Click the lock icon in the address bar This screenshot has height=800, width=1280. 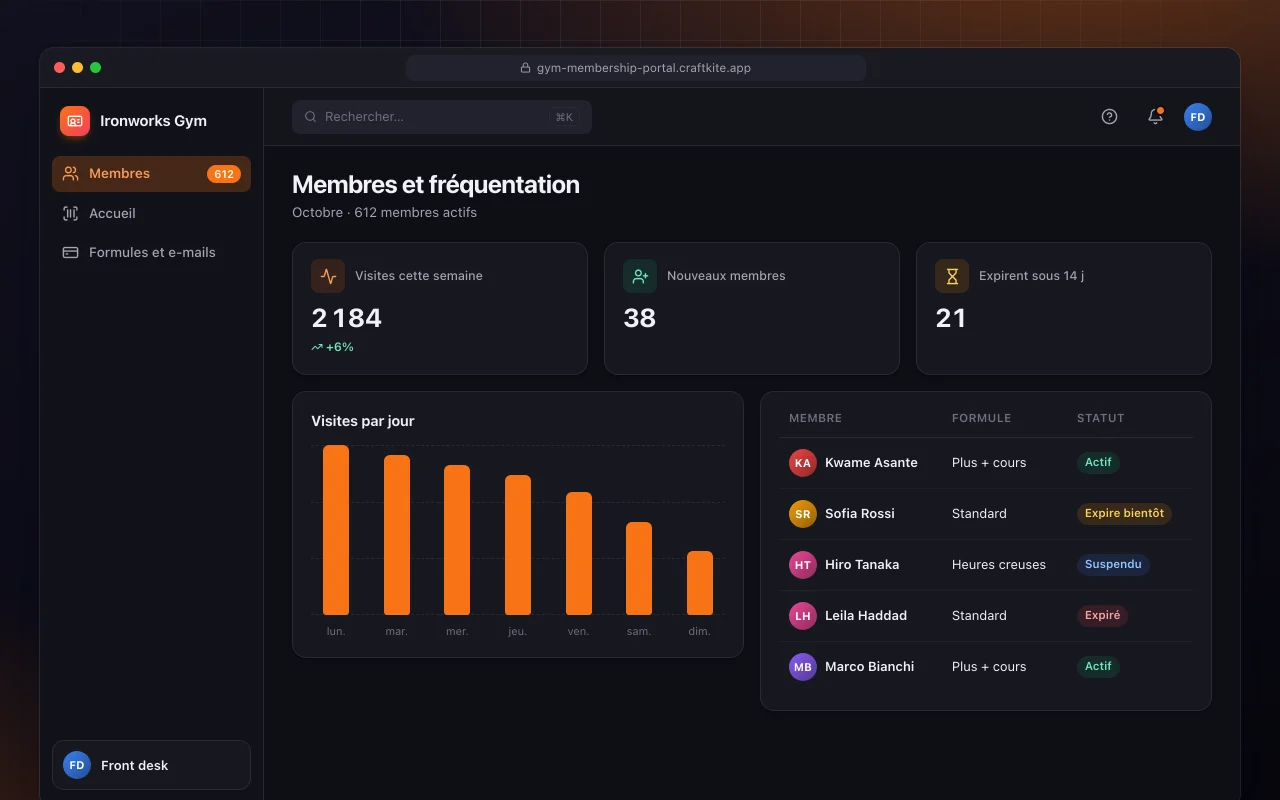coord(525,68)
